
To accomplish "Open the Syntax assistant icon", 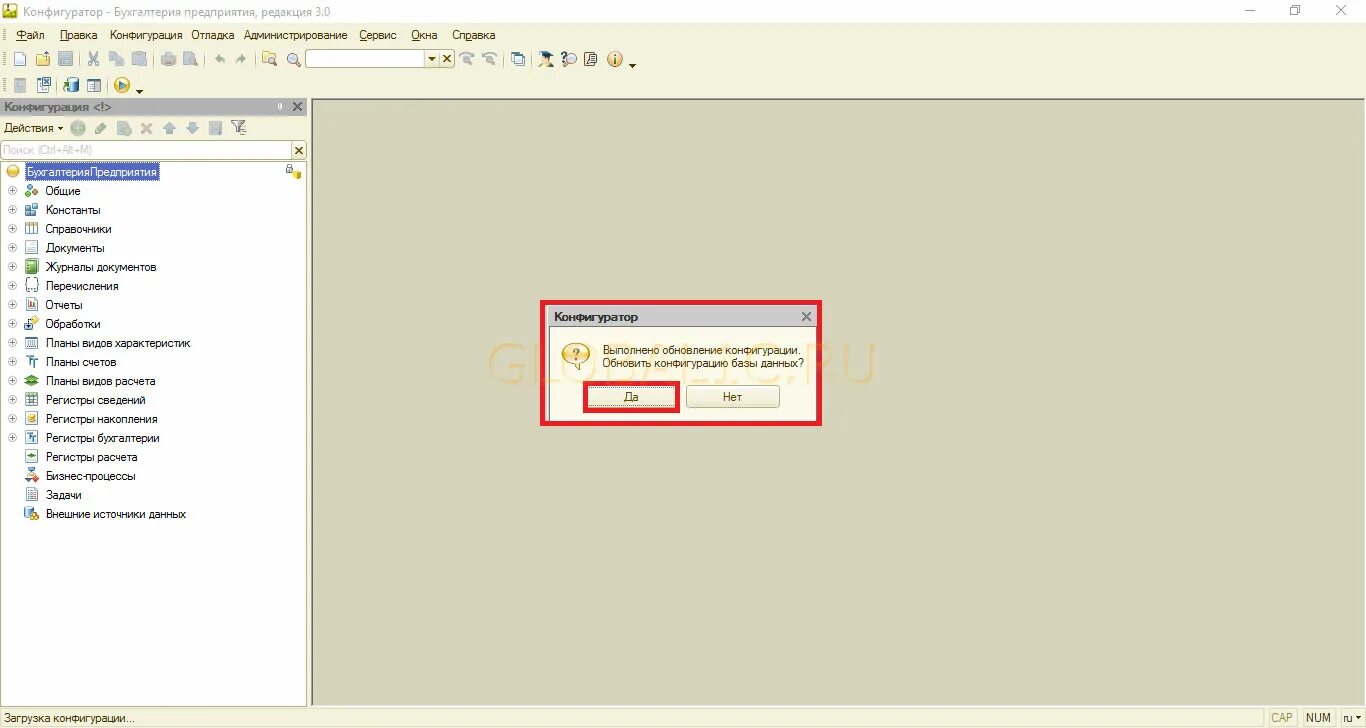I will [546, 59].
